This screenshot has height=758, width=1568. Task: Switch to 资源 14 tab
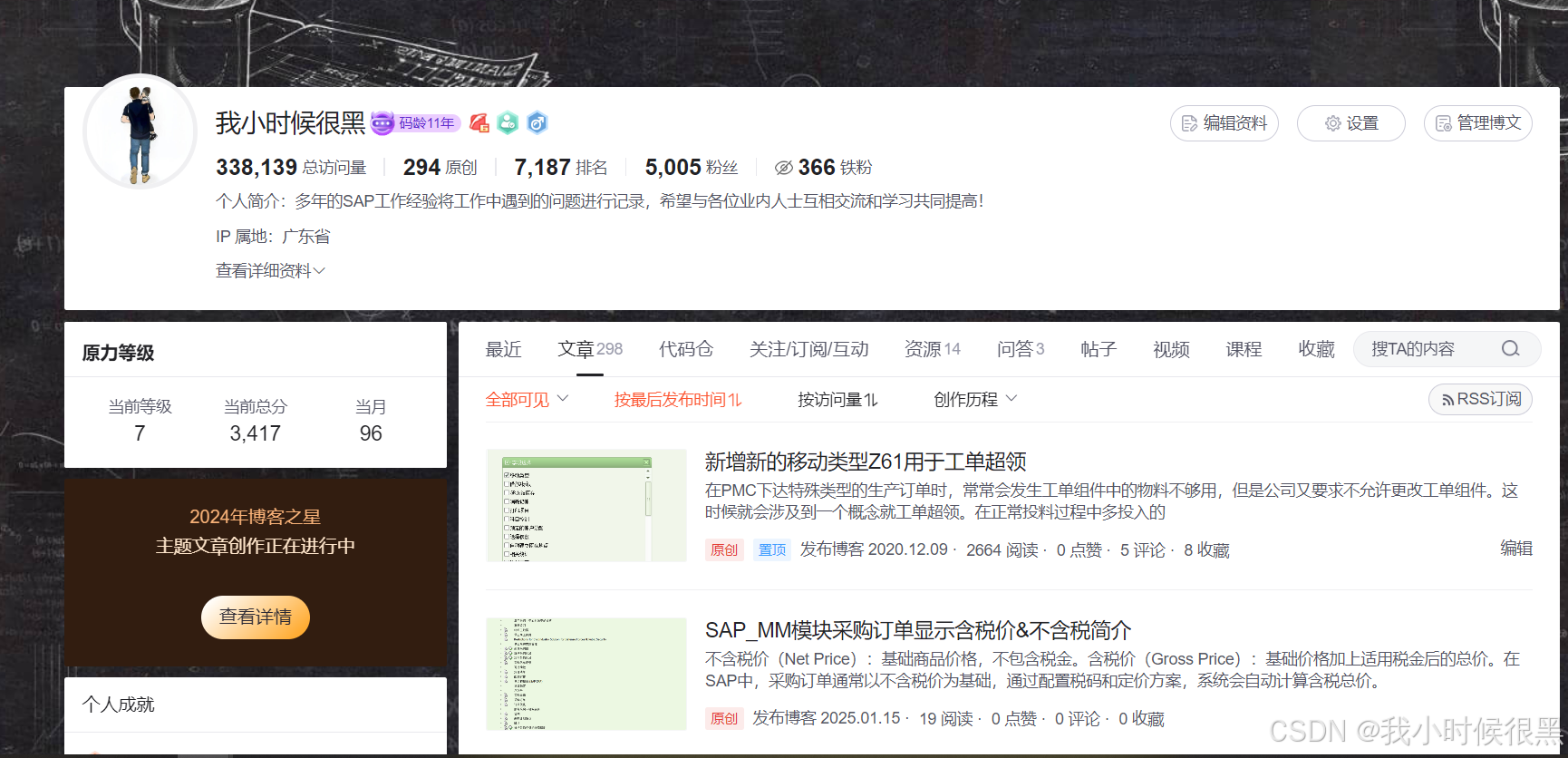[933, 349]
